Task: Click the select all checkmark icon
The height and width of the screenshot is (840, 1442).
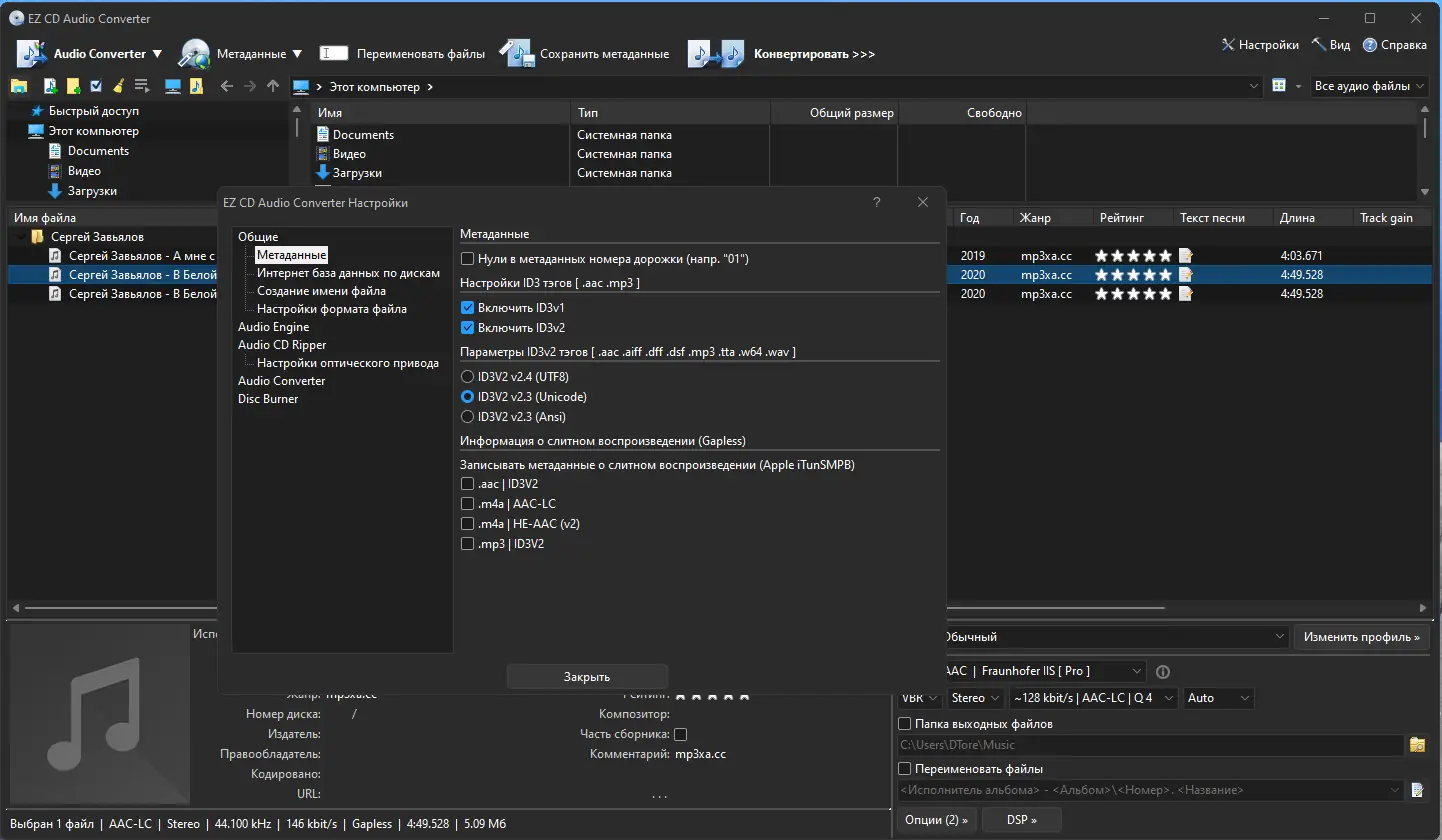Action: tap(96, 87)
